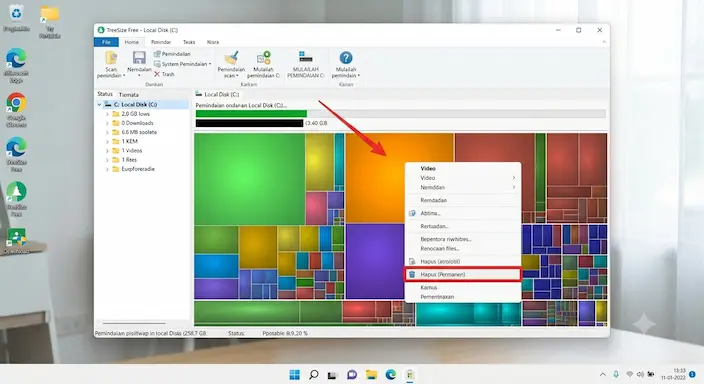
Task: Click the Scan pemindain folder icon
Action: point(111,58)
